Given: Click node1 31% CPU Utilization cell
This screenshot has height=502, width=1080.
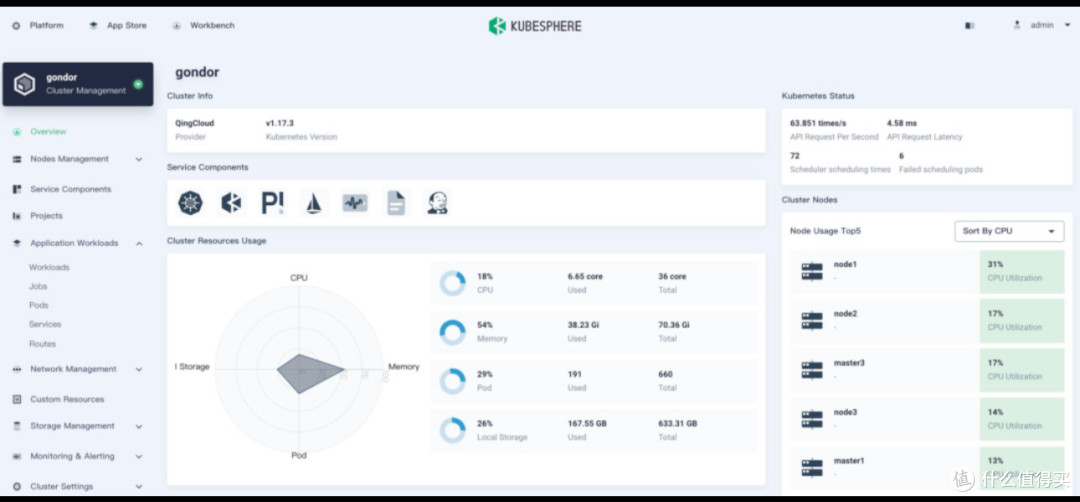Looking at the screenshot, I should (1021, 271).
